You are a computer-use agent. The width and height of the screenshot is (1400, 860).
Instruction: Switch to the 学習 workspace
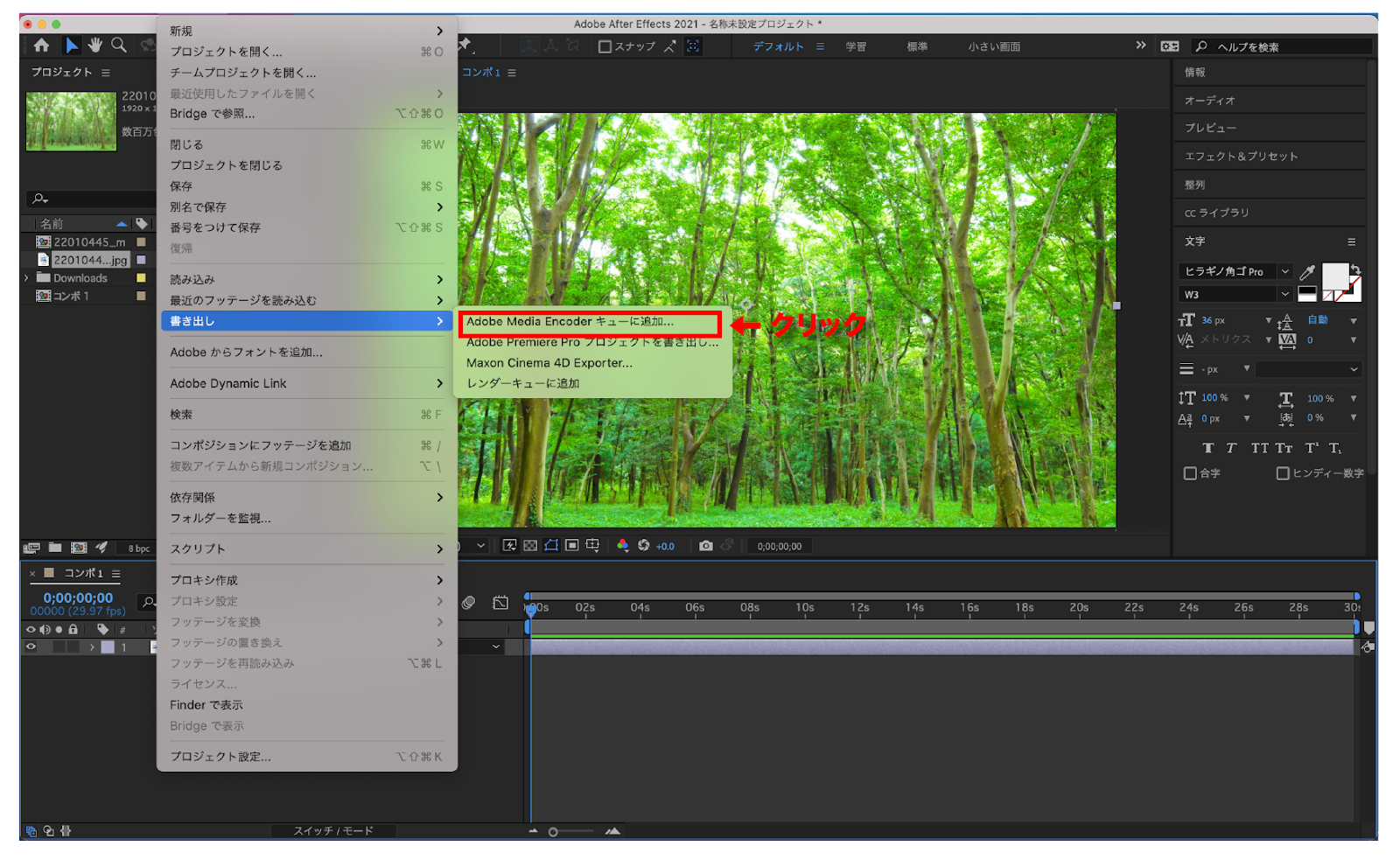tap(857, 46)
